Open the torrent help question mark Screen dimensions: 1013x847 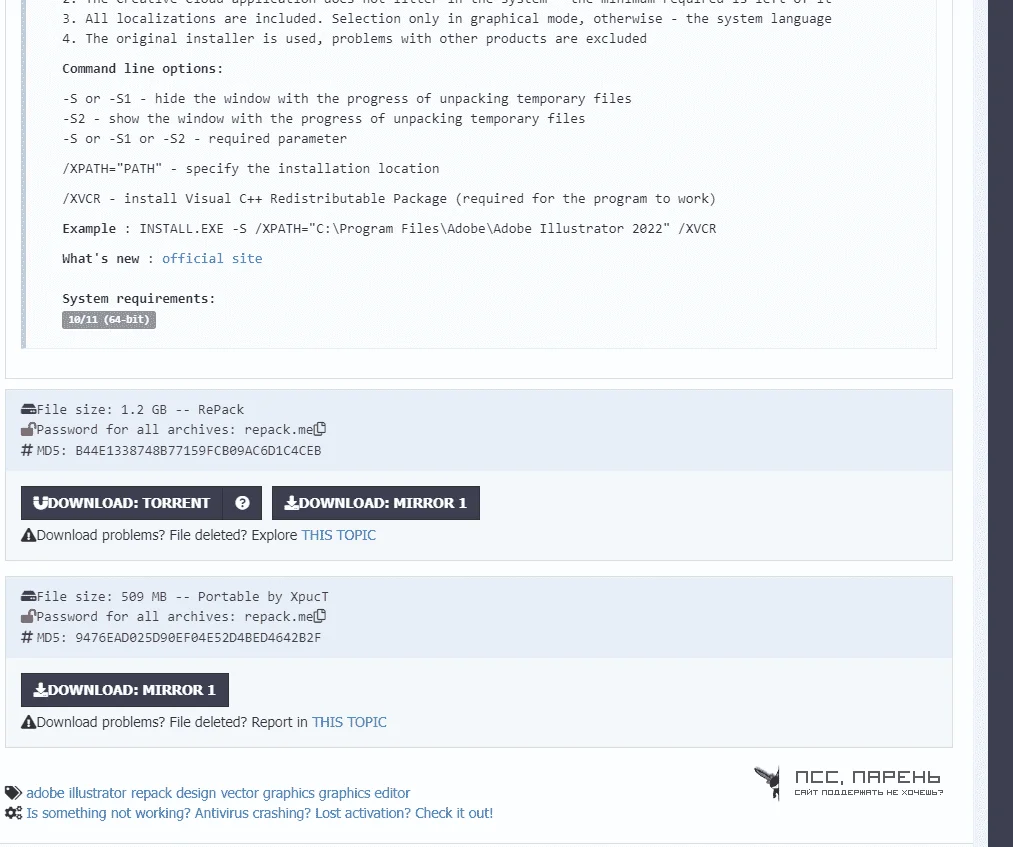click(242, 503)
